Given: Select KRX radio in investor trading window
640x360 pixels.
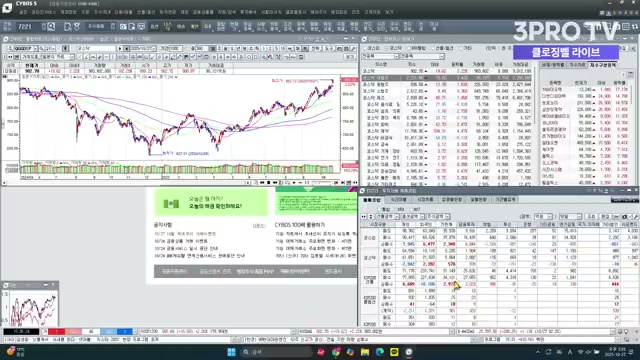Looking at the screenshot, I should [x=395, y=209].
